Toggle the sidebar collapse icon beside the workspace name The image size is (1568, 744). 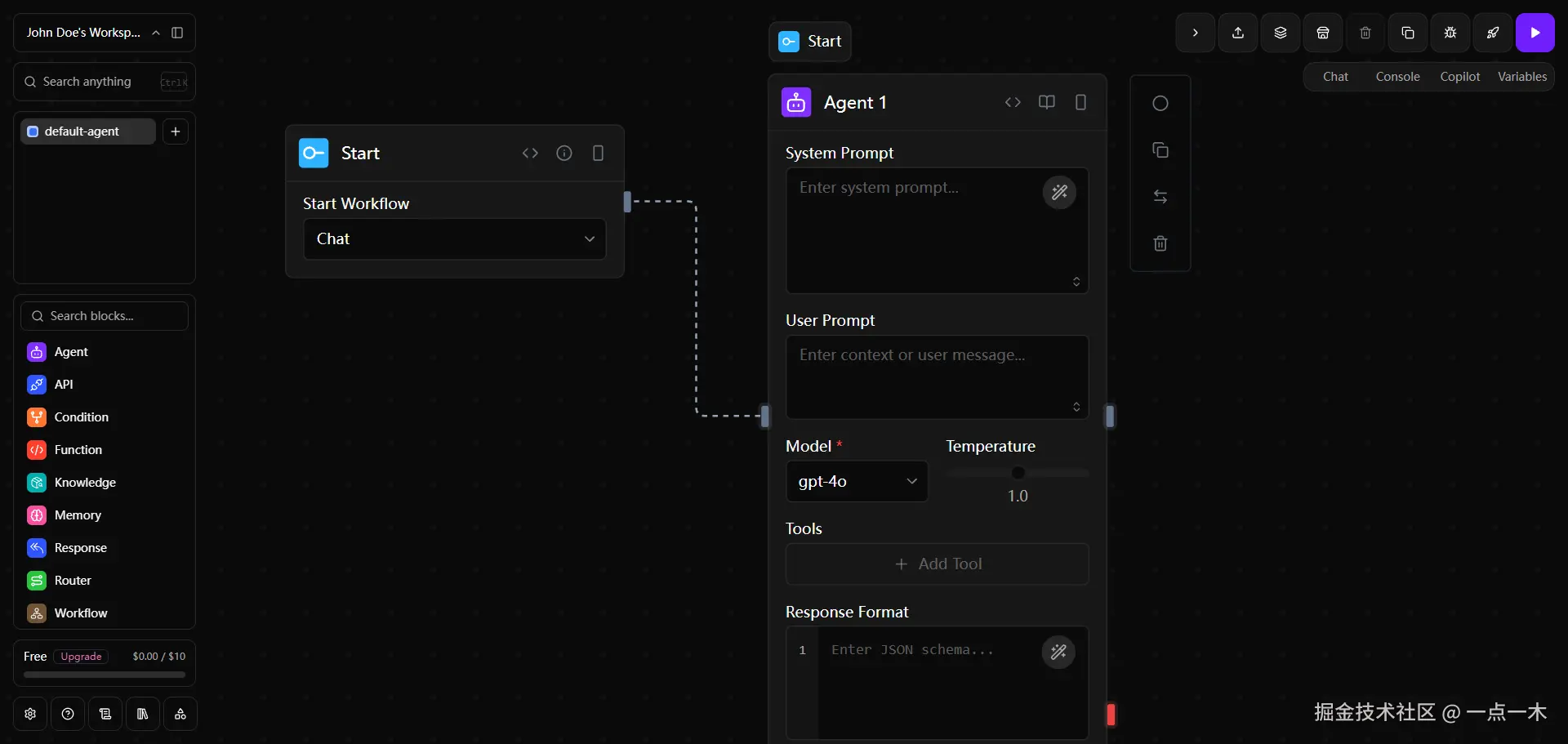point(177,33)
